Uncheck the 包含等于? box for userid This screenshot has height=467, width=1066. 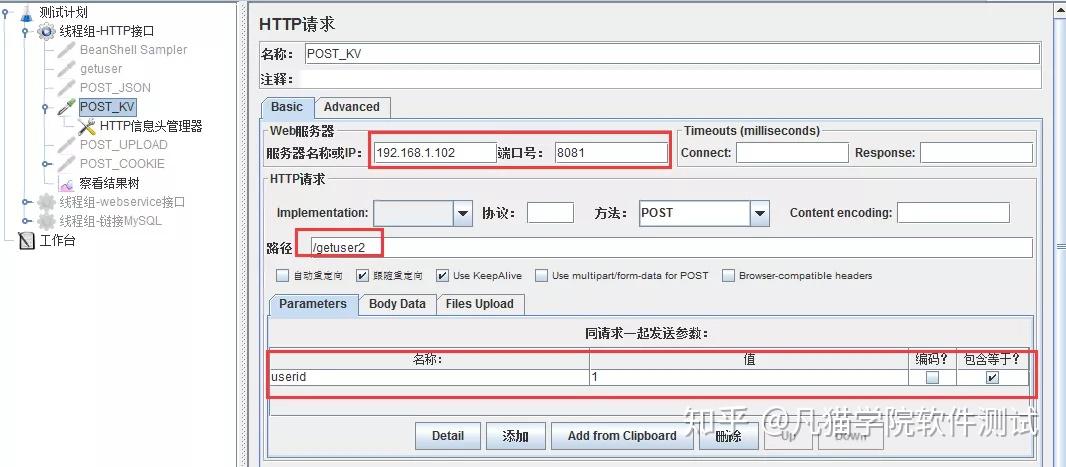(x=993, y=377)
